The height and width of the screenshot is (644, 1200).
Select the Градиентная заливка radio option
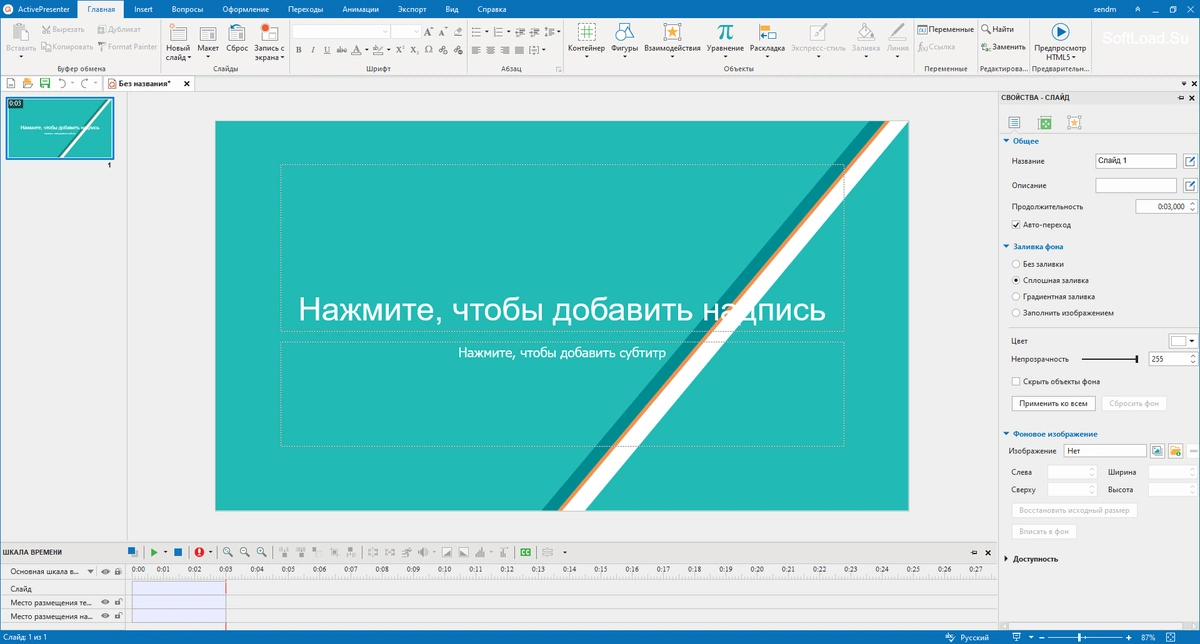1016,297
